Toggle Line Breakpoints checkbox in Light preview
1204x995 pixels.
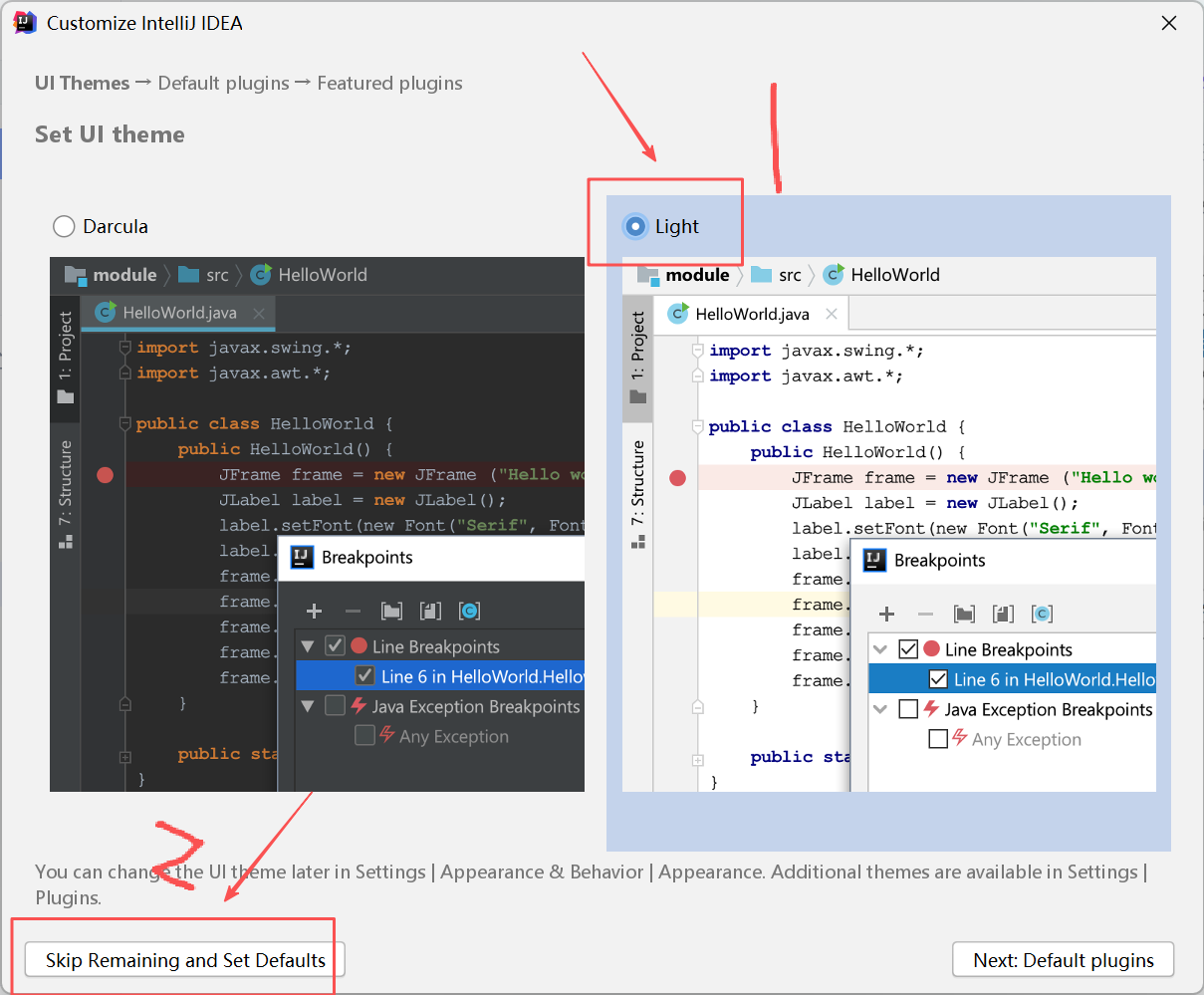pos(908,649)
